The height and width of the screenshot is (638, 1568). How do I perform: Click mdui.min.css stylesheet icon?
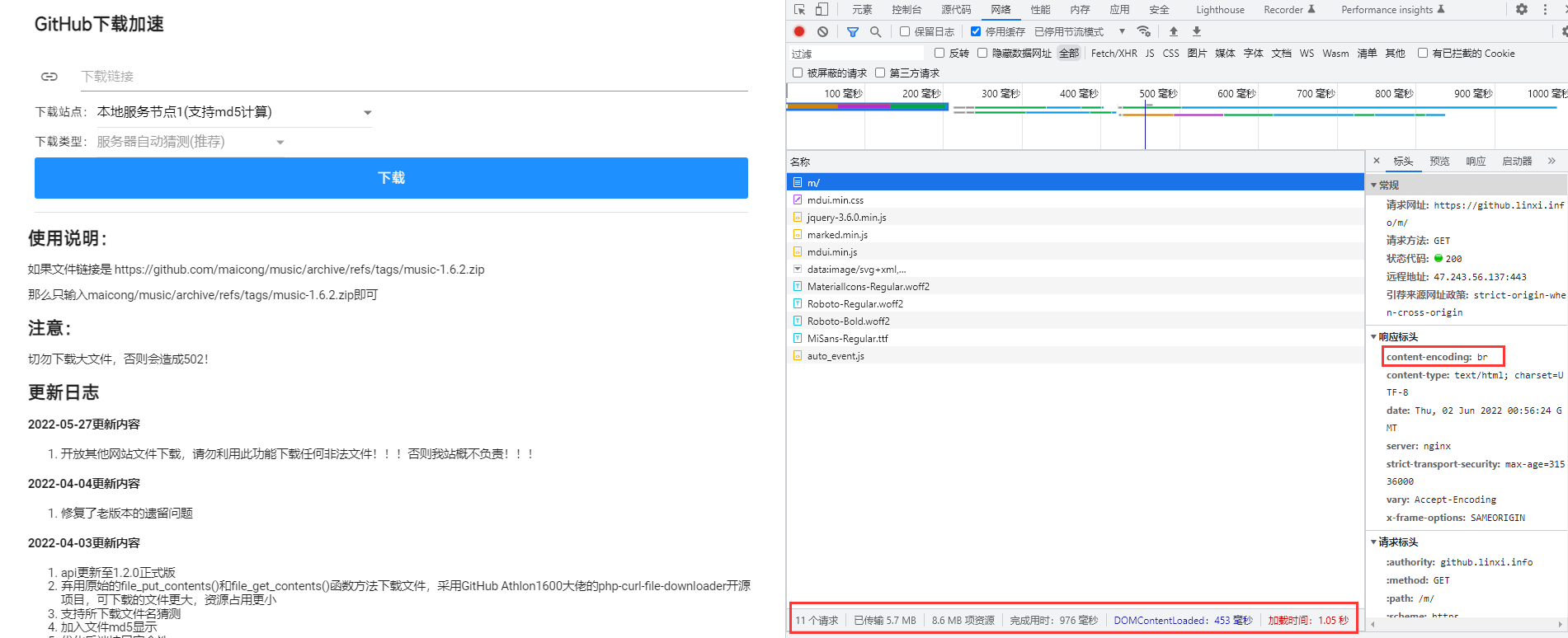click(x=797, y=199)
